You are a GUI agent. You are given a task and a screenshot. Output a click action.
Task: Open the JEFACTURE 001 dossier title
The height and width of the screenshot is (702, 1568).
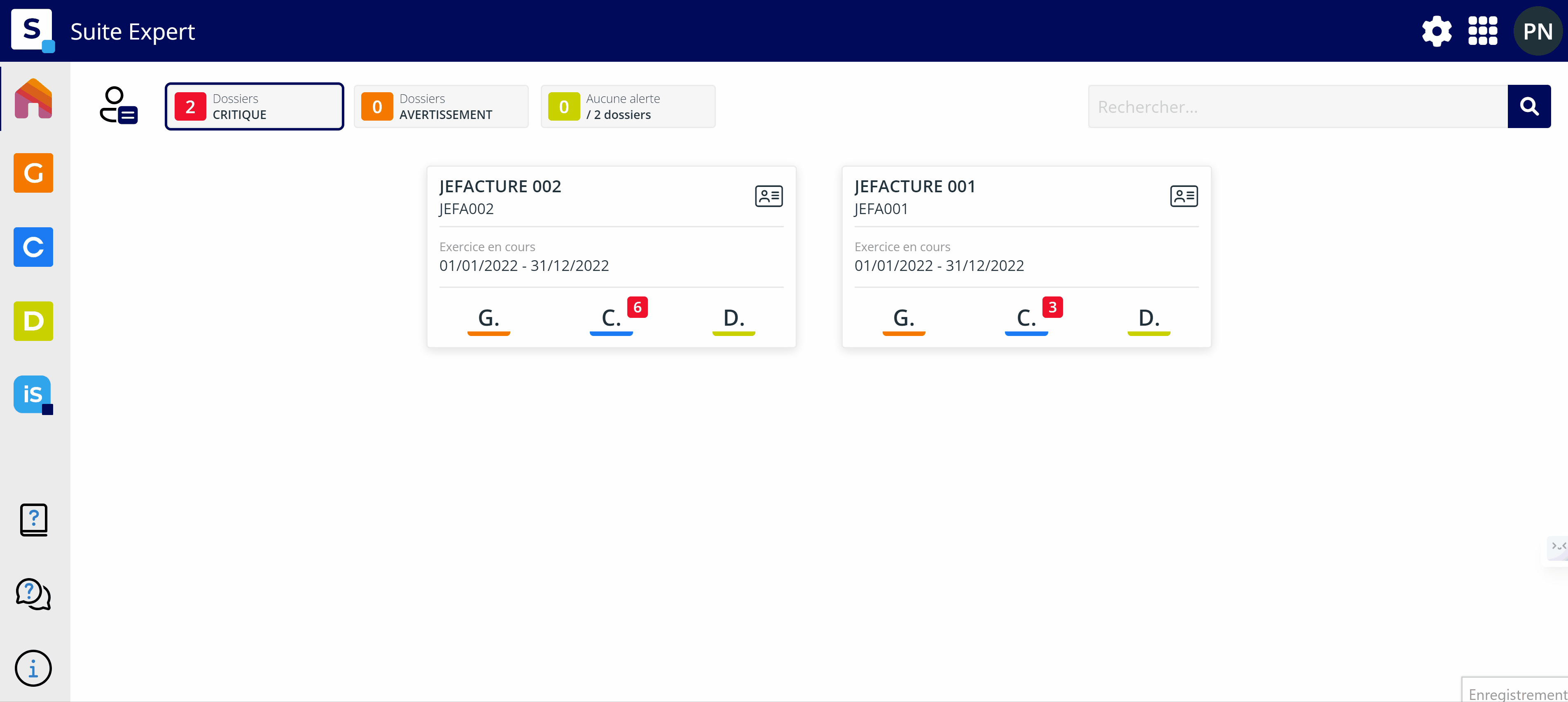(x=915, y=186)
